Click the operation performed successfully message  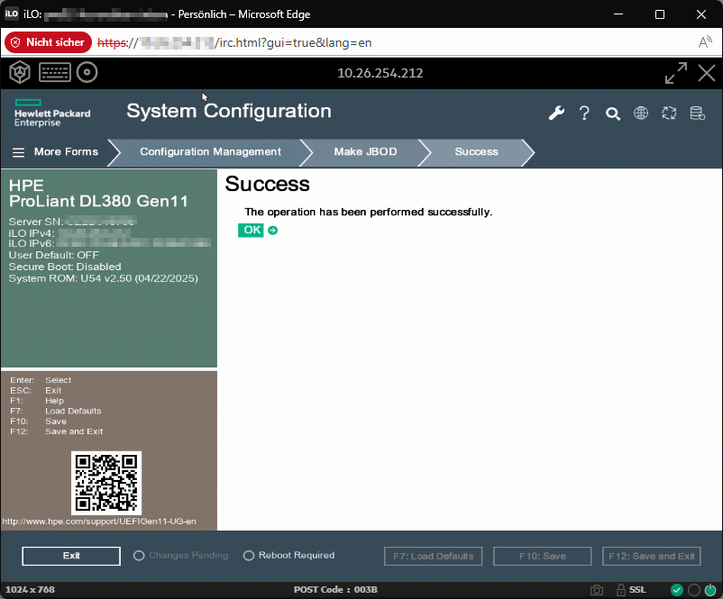coord(368,212)
